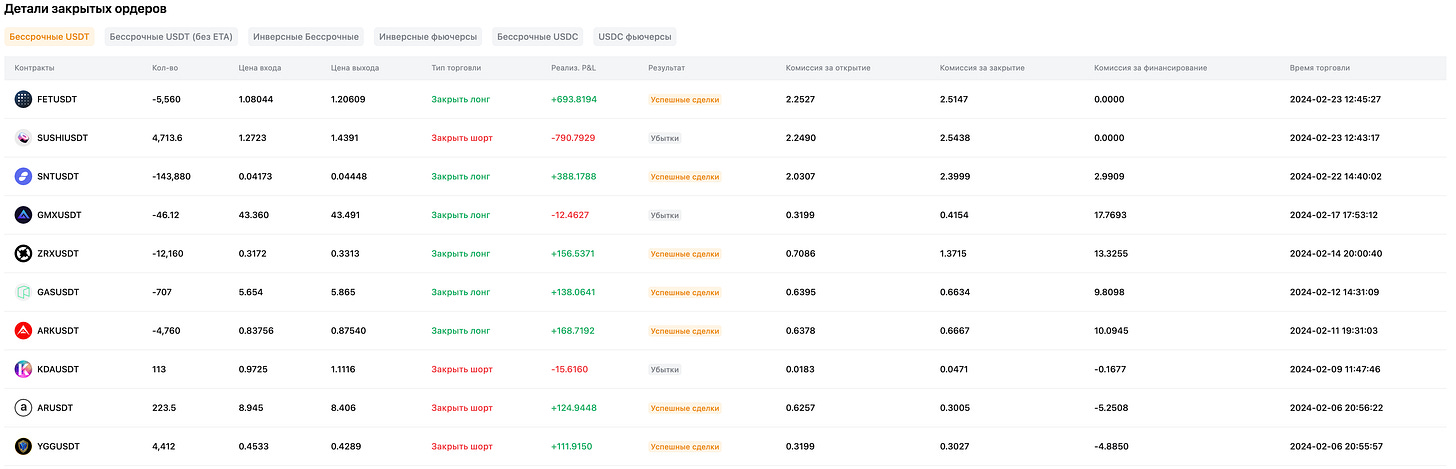Click the Результат column header
The width and height of the screenshot is (1456, 469).
pos(666,68)
